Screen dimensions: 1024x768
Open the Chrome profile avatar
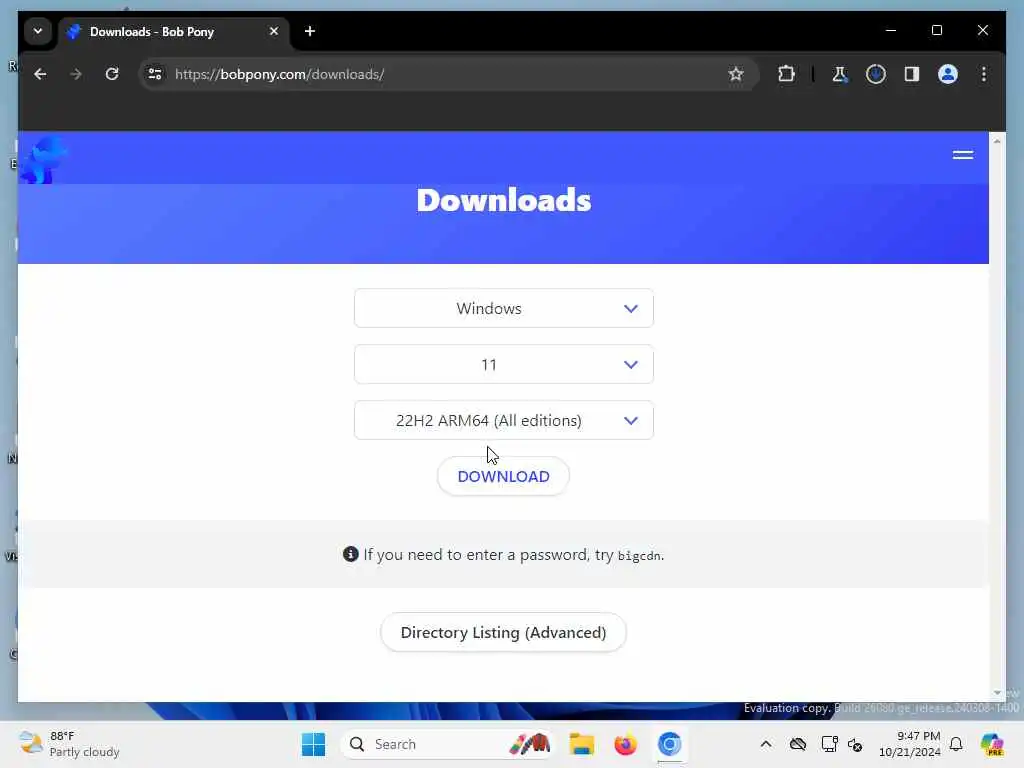pyautogui.click(x=948, y=74)
